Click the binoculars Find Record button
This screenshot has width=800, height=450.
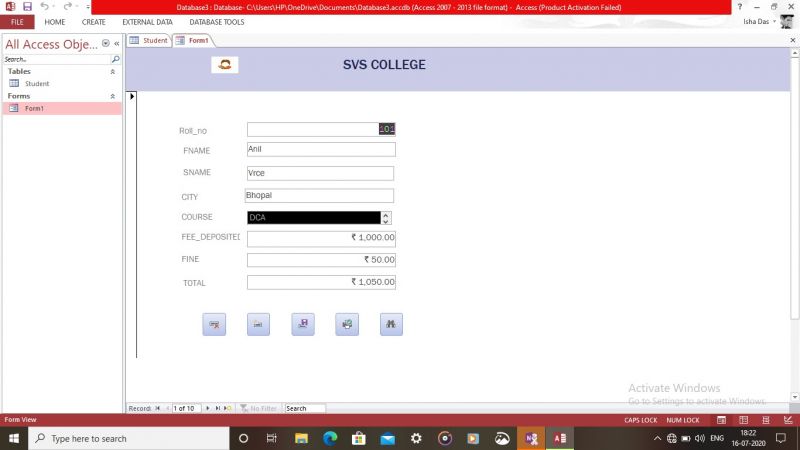coord(391,324)
